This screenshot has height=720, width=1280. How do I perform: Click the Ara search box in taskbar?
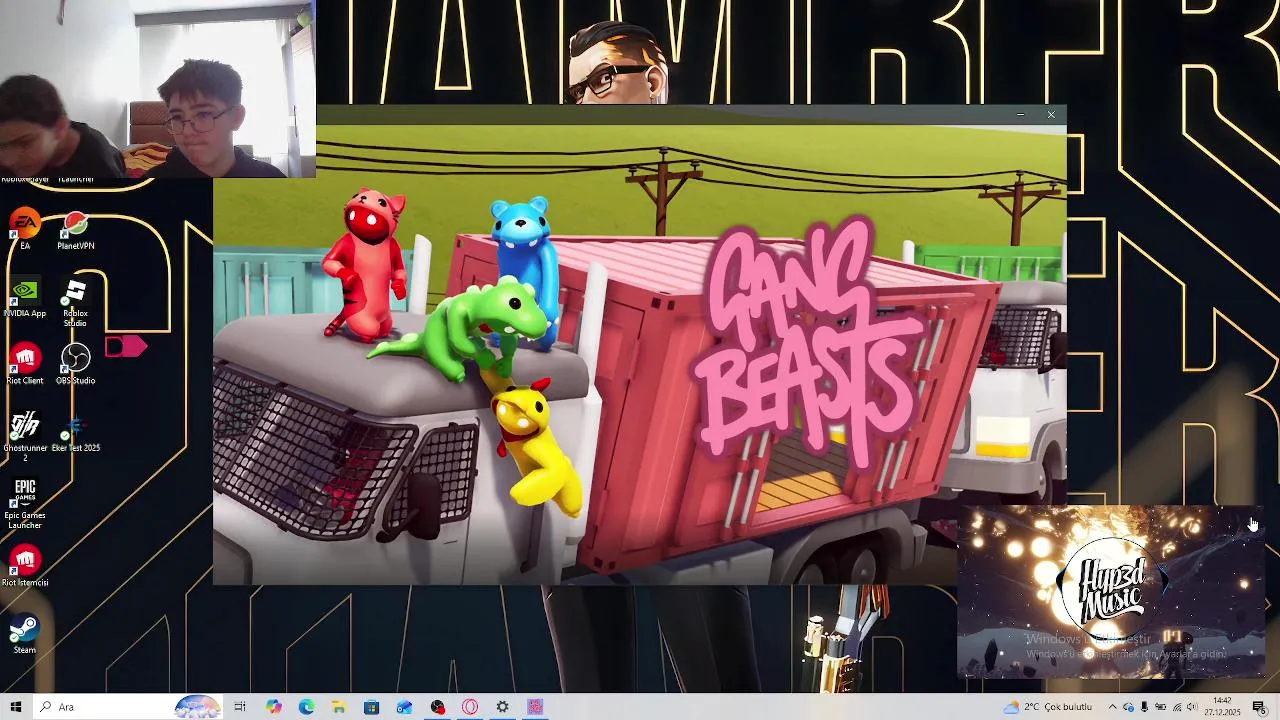127,707
